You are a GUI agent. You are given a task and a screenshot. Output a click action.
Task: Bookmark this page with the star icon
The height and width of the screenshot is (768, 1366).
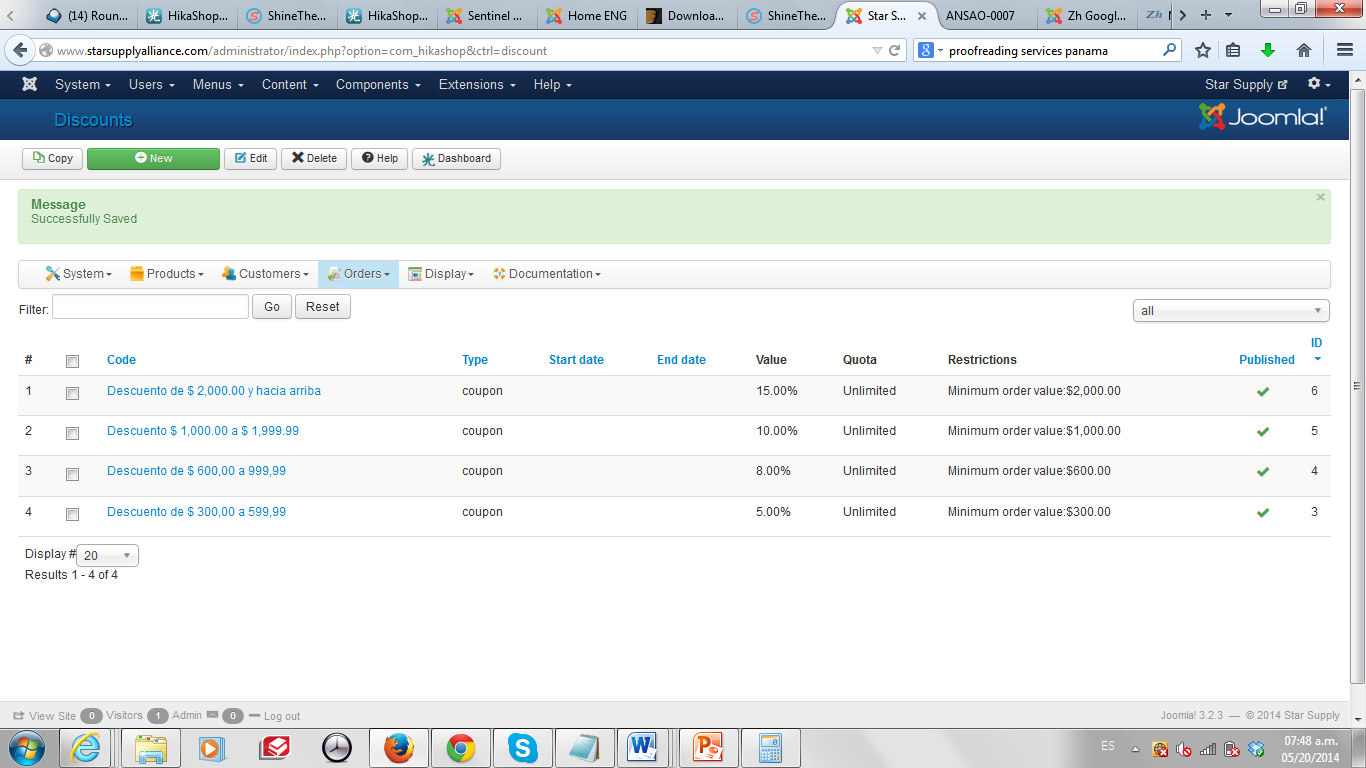pos(1203,50)
